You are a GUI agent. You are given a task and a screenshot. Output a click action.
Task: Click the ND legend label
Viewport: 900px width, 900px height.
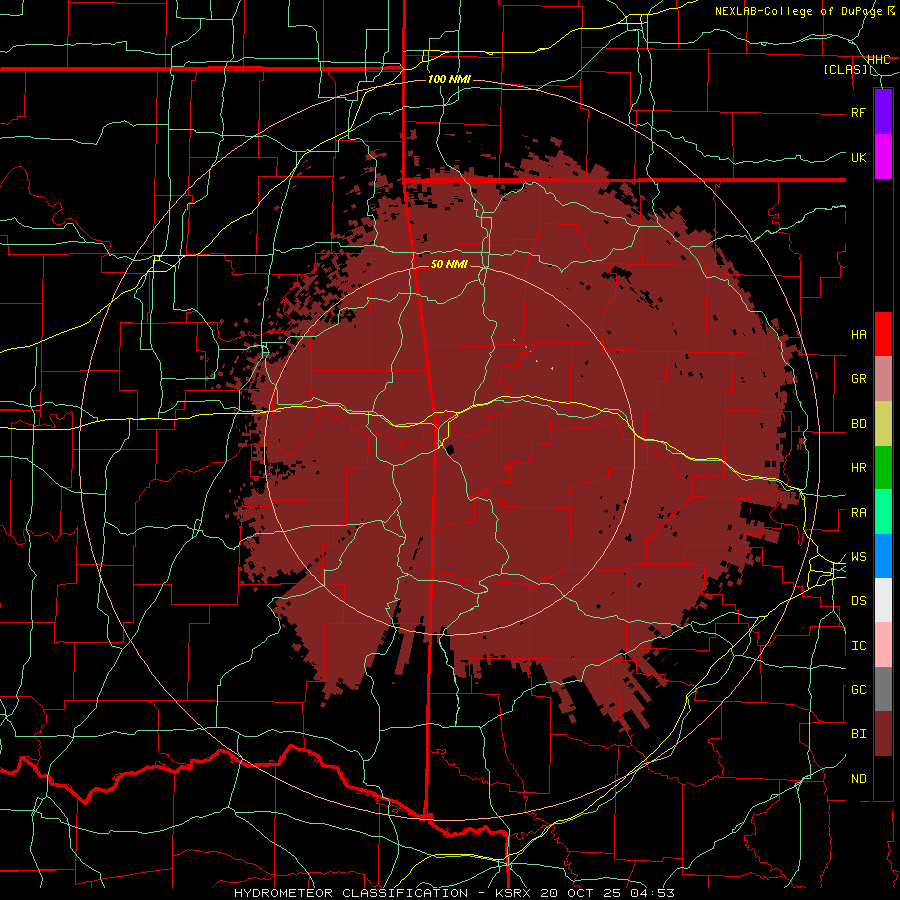(x=859, y=779)
